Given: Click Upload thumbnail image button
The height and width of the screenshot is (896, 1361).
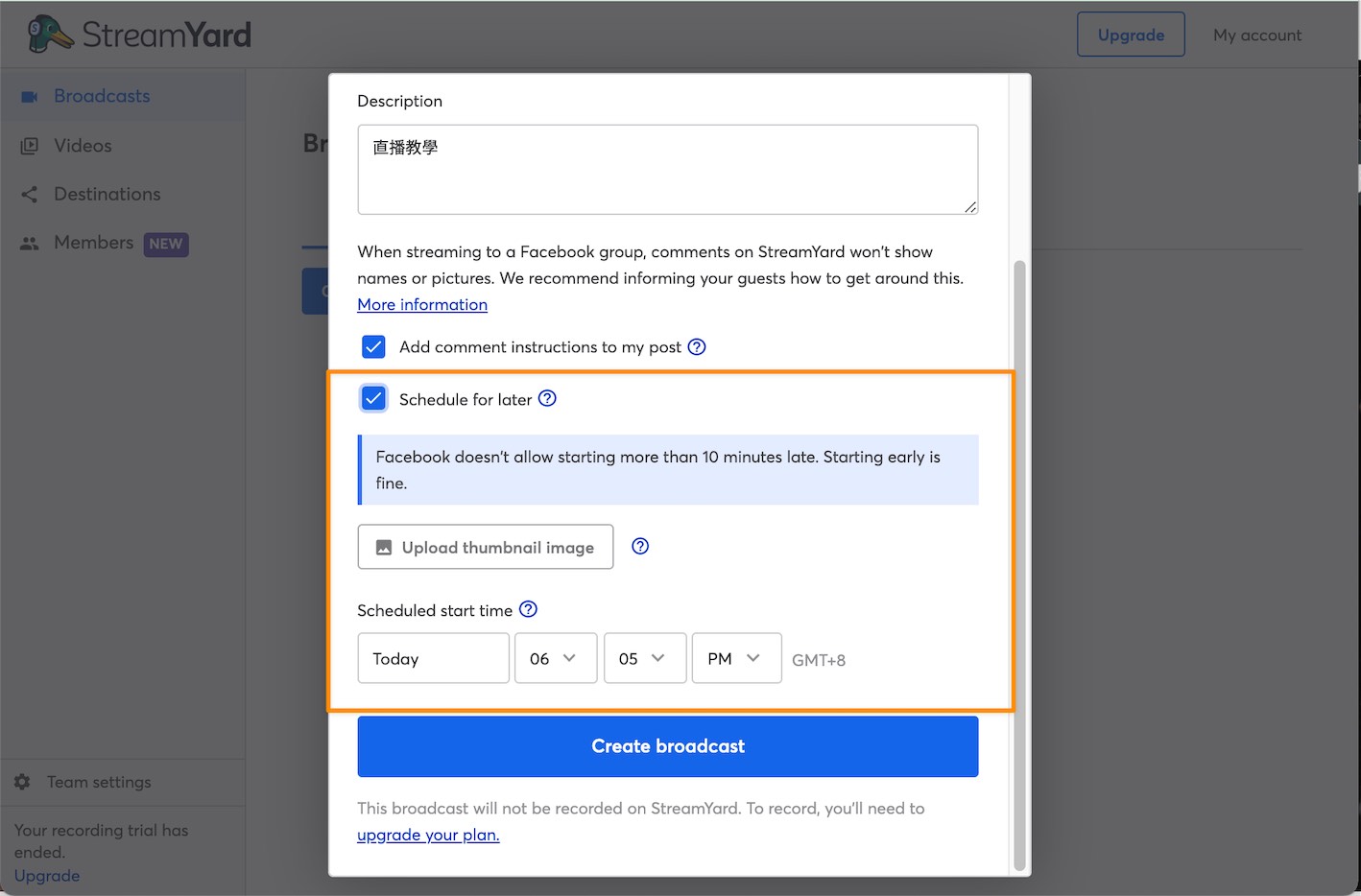Looking at the screenshot, I should pos(486,547).
